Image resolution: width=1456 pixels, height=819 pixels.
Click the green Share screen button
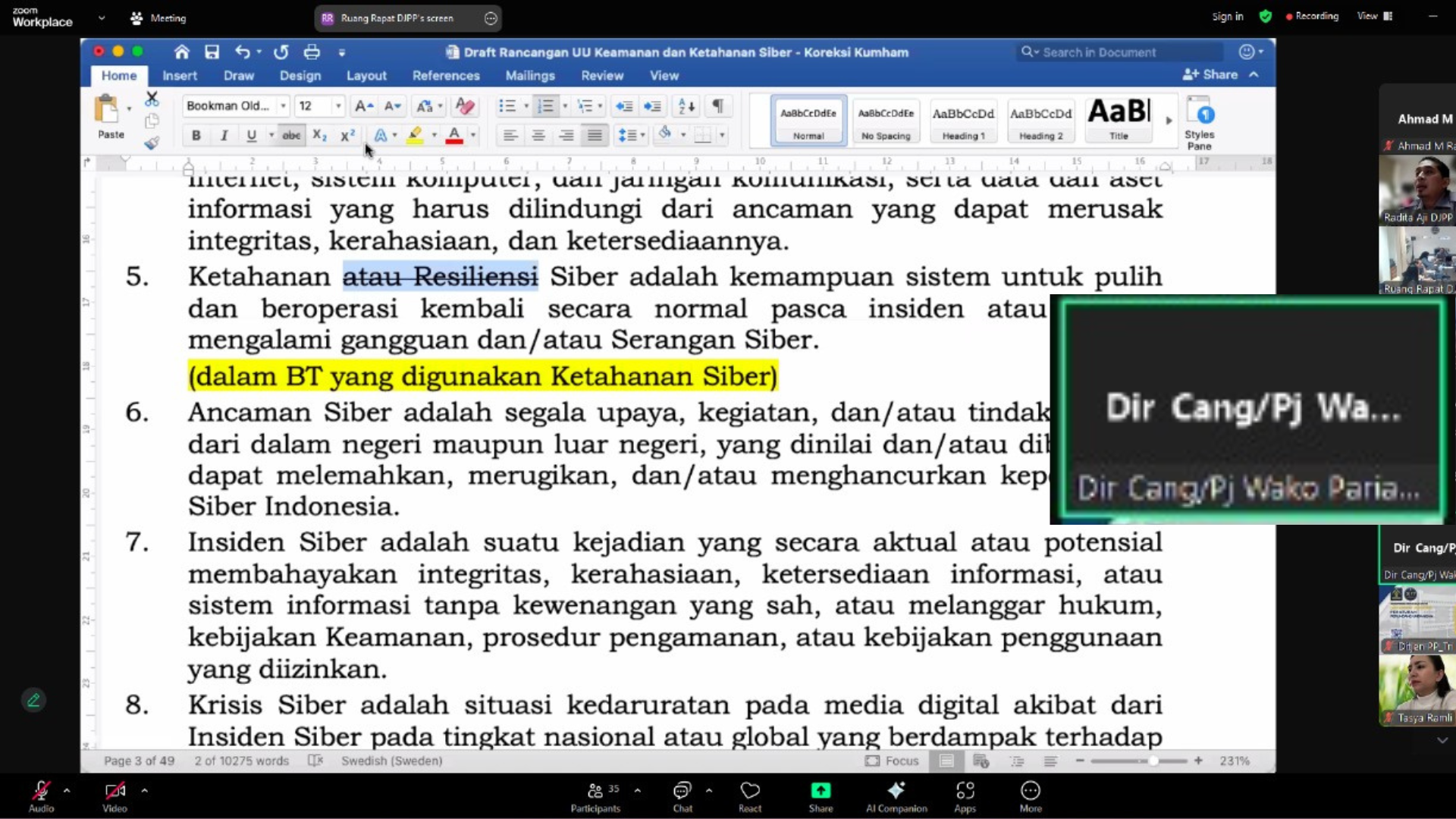click(821, 796)
